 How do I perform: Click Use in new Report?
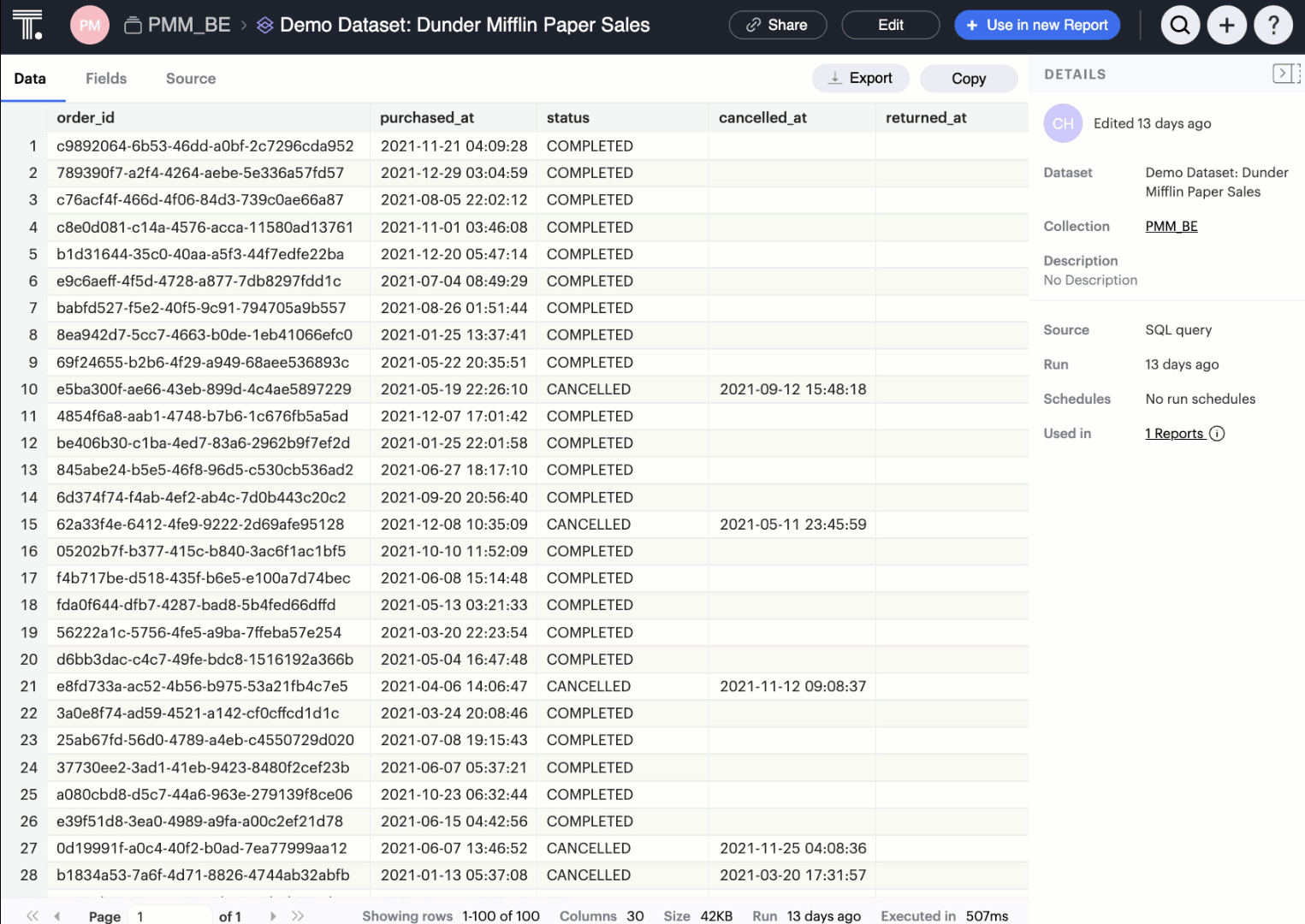pyautogui.click(x=1036, y=26)
